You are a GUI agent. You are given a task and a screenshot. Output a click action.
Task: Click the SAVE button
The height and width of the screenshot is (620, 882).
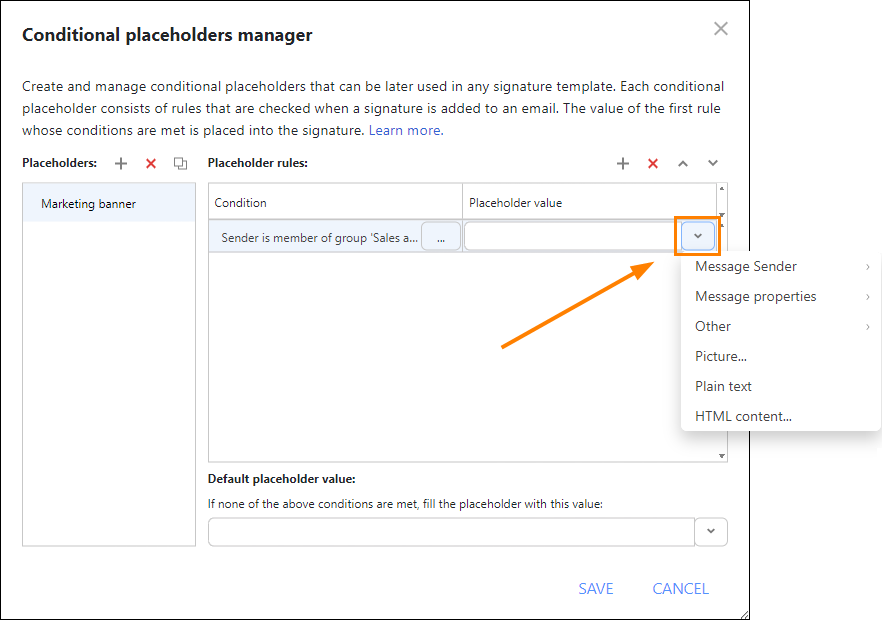tap(596, 588)
